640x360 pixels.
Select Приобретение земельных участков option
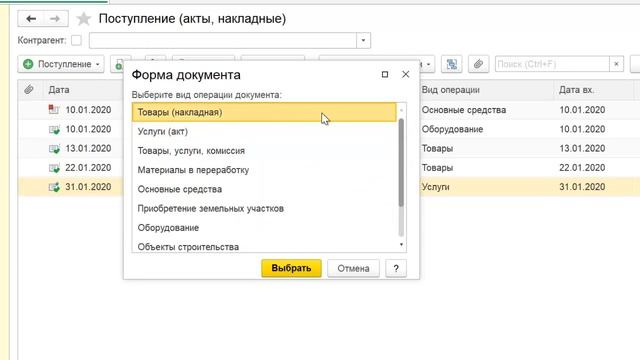pyautogui.click(x=264, y=208)
